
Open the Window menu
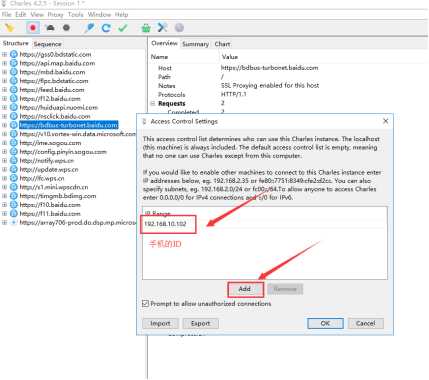(99, 14)
